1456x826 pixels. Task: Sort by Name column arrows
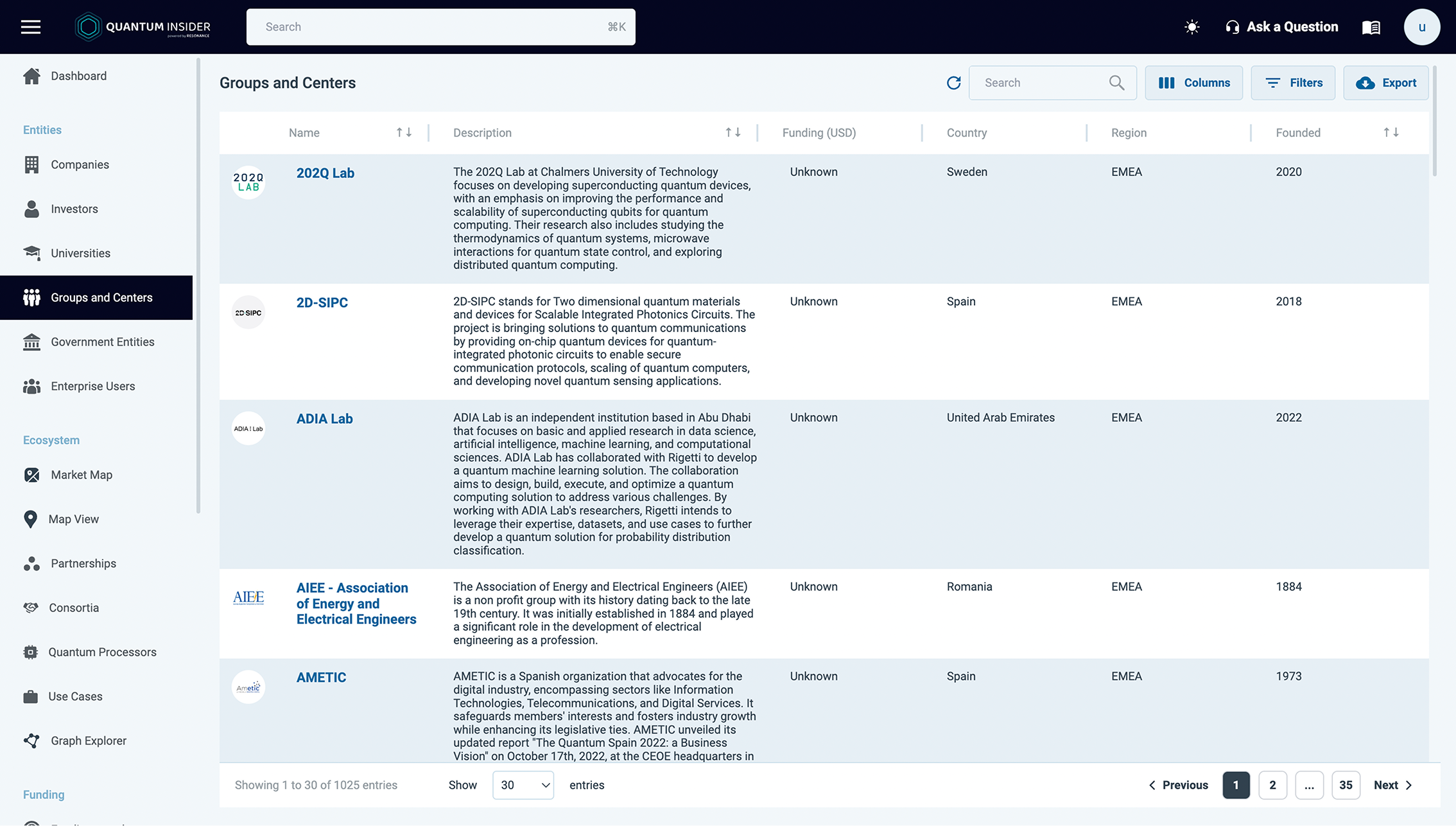click(404, 132)
